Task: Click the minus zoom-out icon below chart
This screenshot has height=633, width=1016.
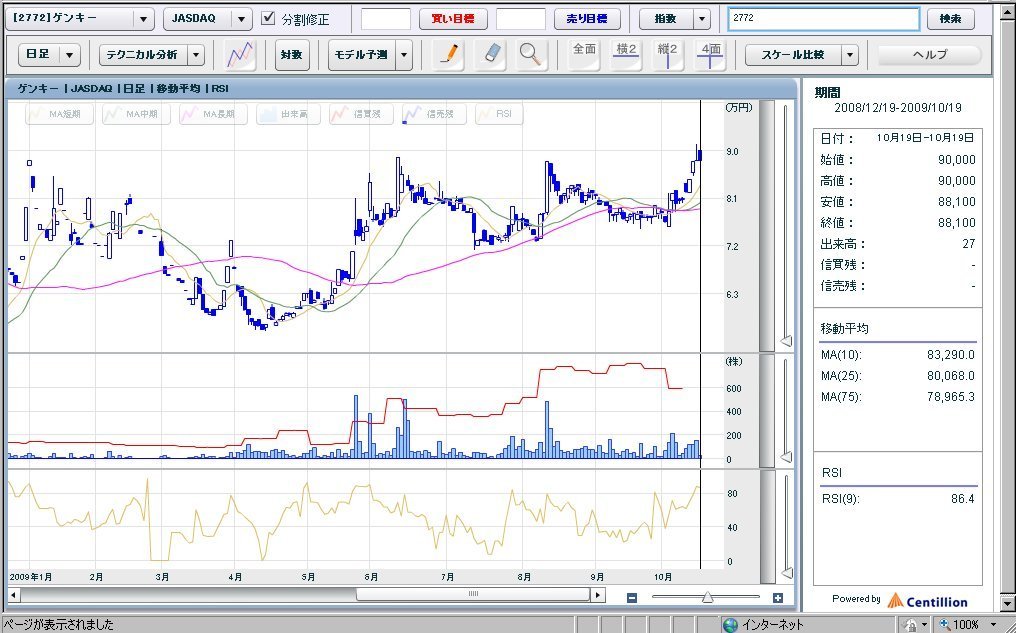Action: pyautogui.click(x=632, y=598)
